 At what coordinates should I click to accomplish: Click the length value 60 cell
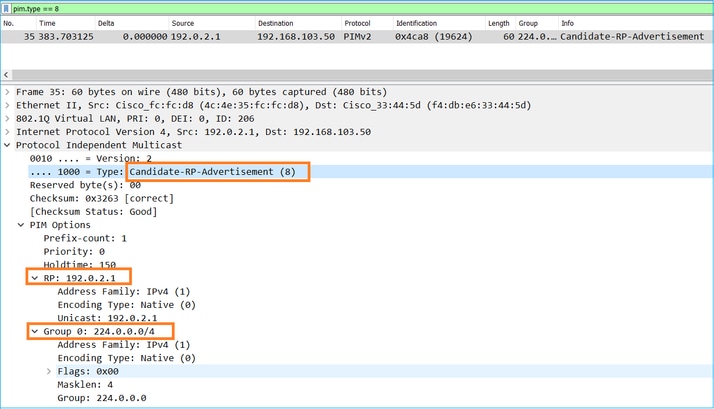(x=508, y=36)
